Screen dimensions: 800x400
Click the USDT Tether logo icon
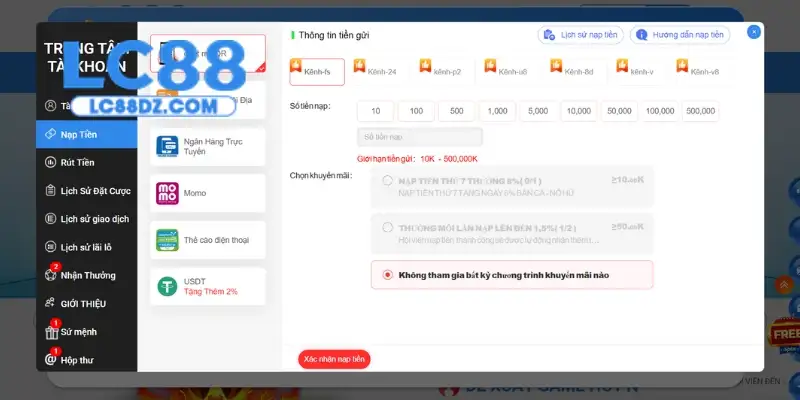[167, 287]
